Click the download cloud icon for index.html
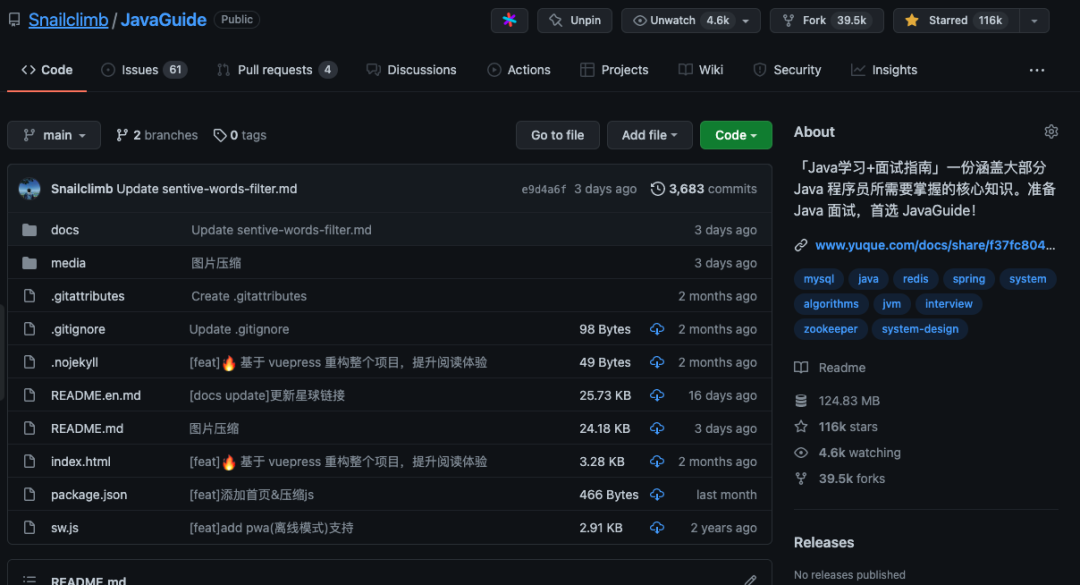Screen dimensions: 1080x585 point(657,462)
